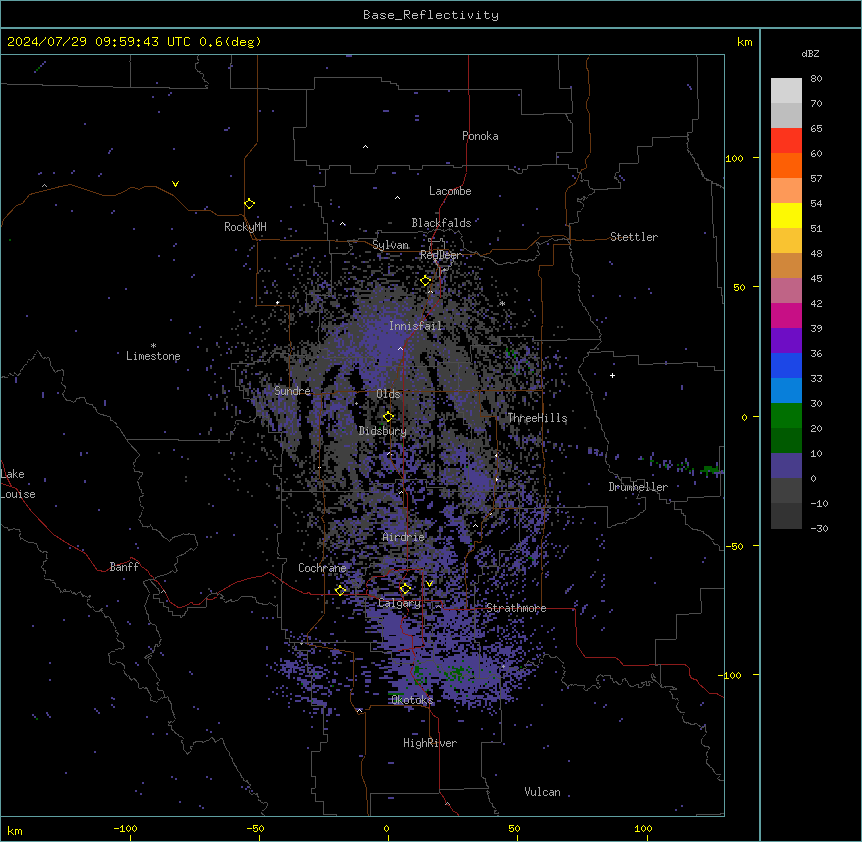Image resolution: width=862 pixels, height=842 pixels.
Task: Click the dBZ legend heading
Action: 810,54
